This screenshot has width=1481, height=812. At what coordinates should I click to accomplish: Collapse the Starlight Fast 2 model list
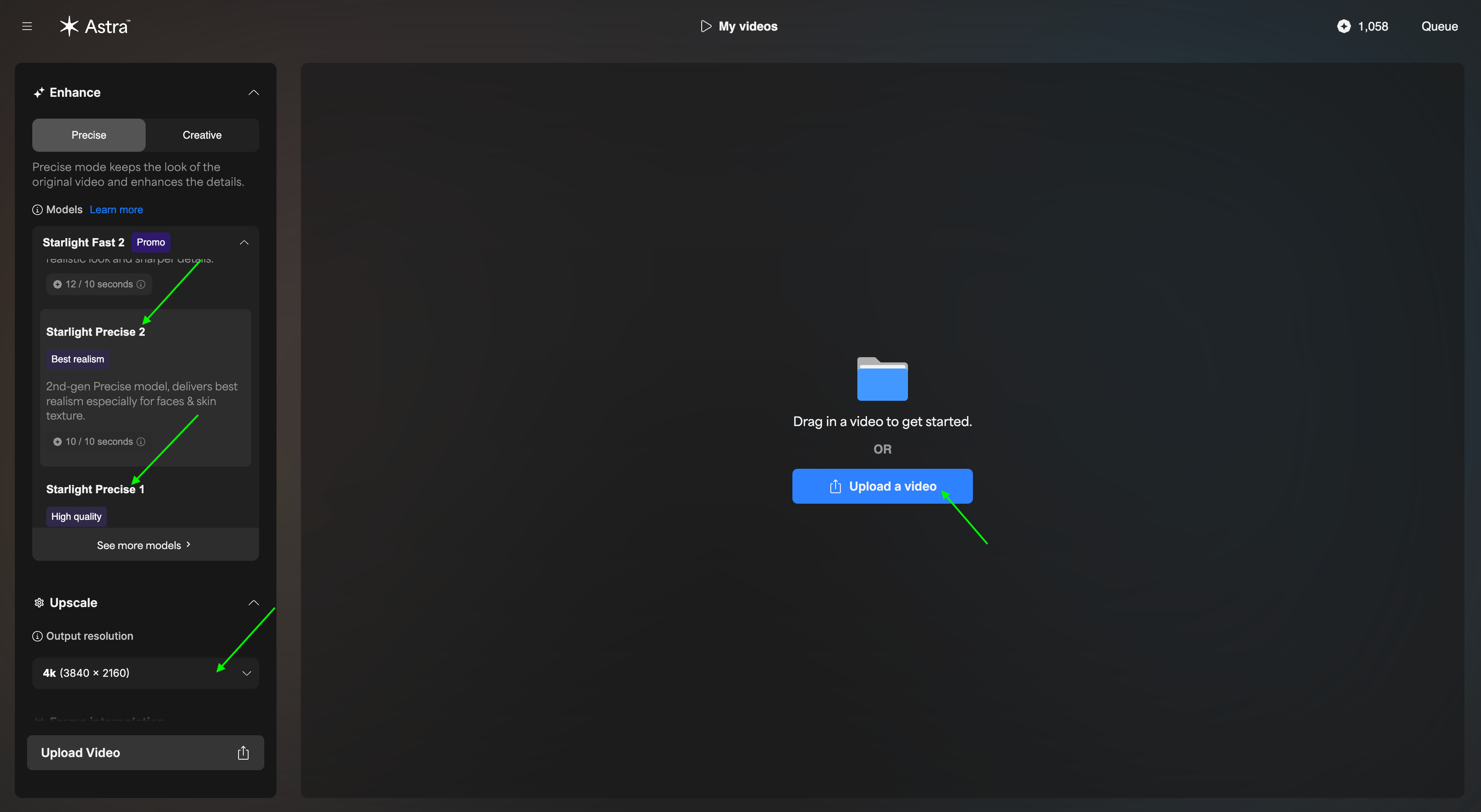coord(244,242)
